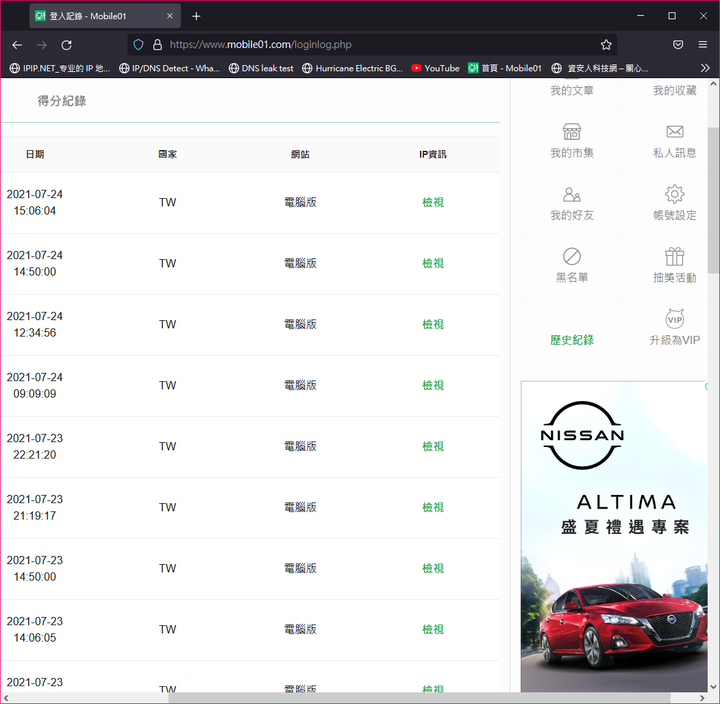Maximize the browser window
The width and height of the screenshot is (720, 704).
(672, 16)
